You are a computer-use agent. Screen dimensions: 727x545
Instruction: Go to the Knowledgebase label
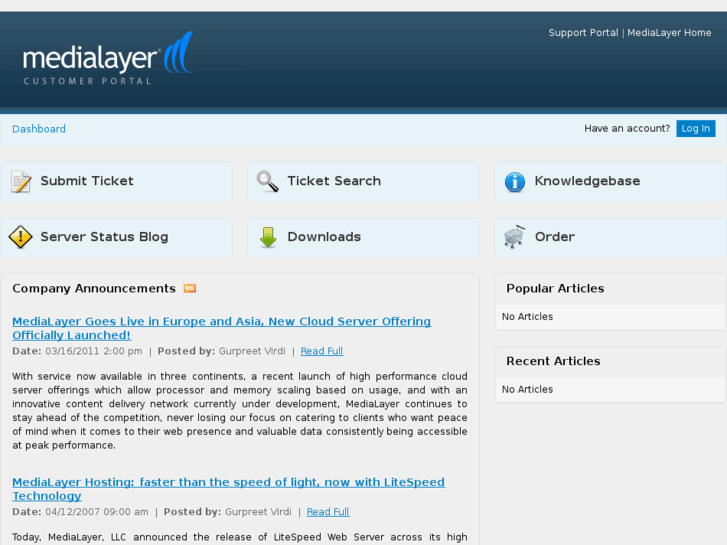[587, 181]
